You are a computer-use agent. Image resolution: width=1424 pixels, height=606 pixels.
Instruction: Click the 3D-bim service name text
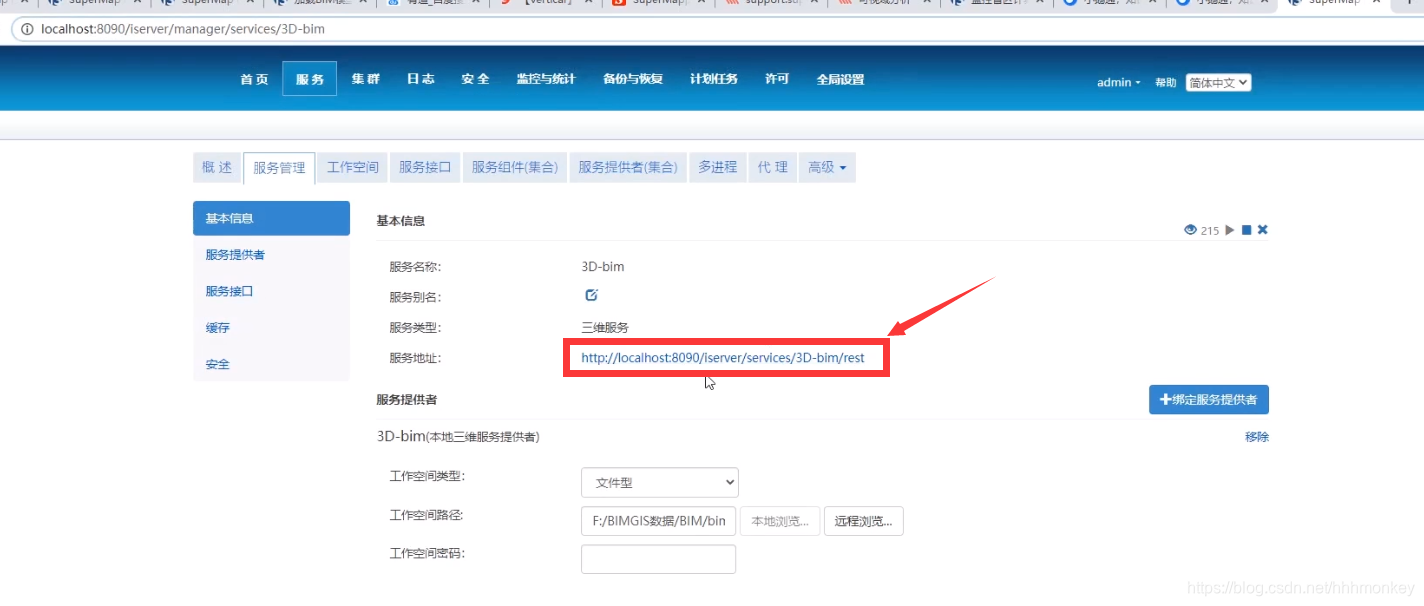coord(603,267)
